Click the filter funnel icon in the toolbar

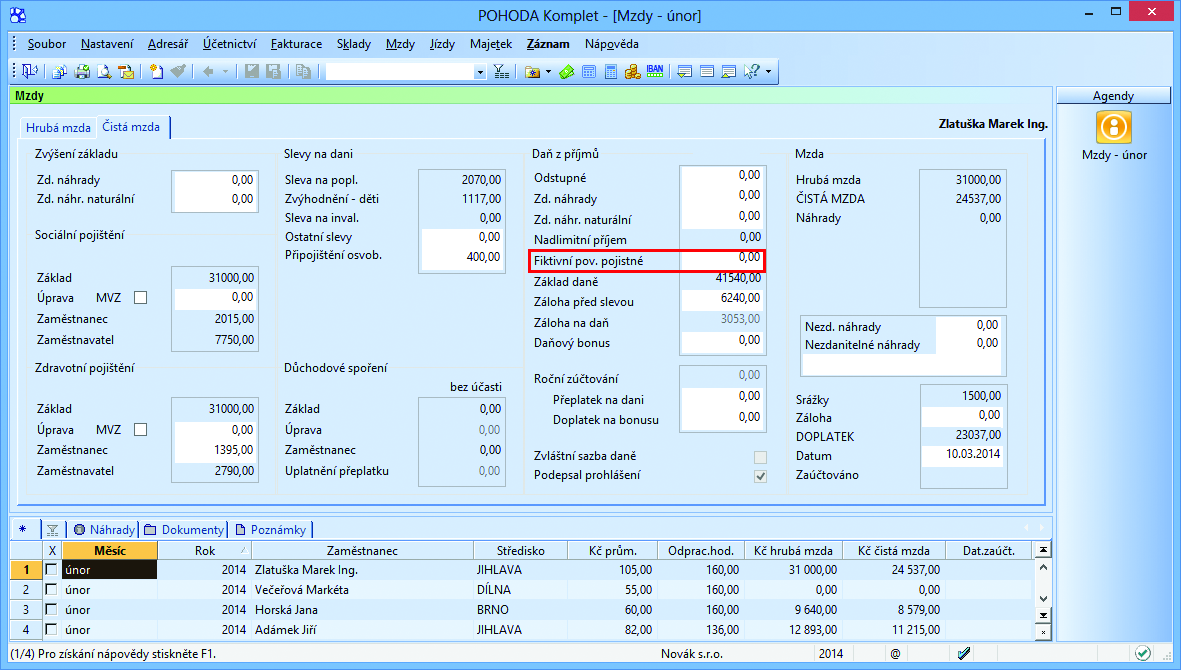coord(501,72)
